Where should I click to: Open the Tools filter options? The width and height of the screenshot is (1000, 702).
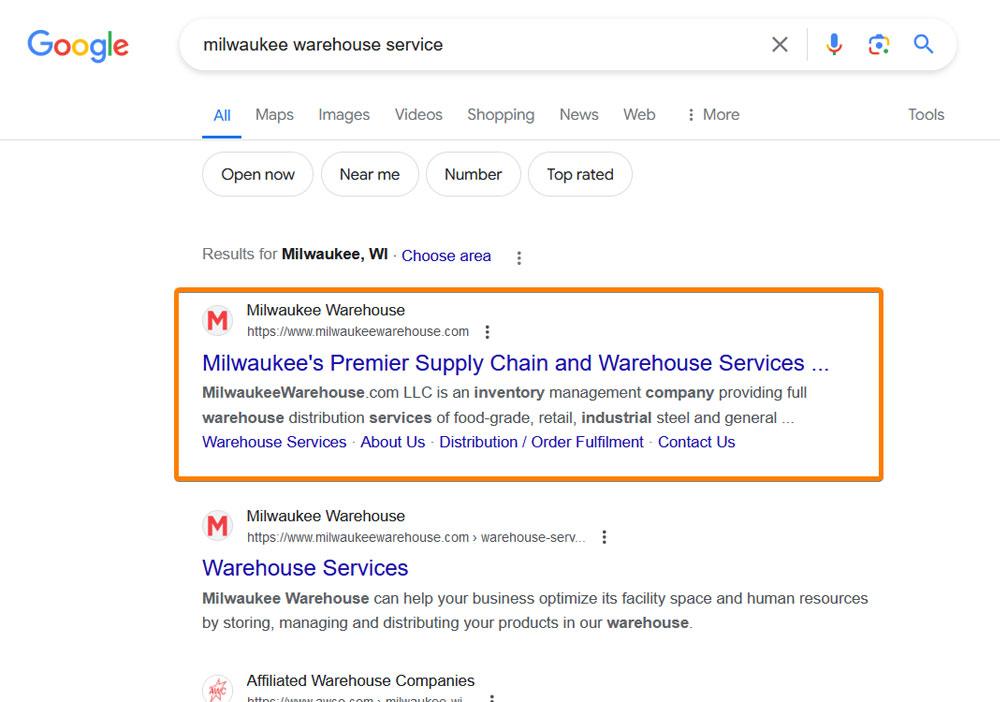(x=926, y=115)
